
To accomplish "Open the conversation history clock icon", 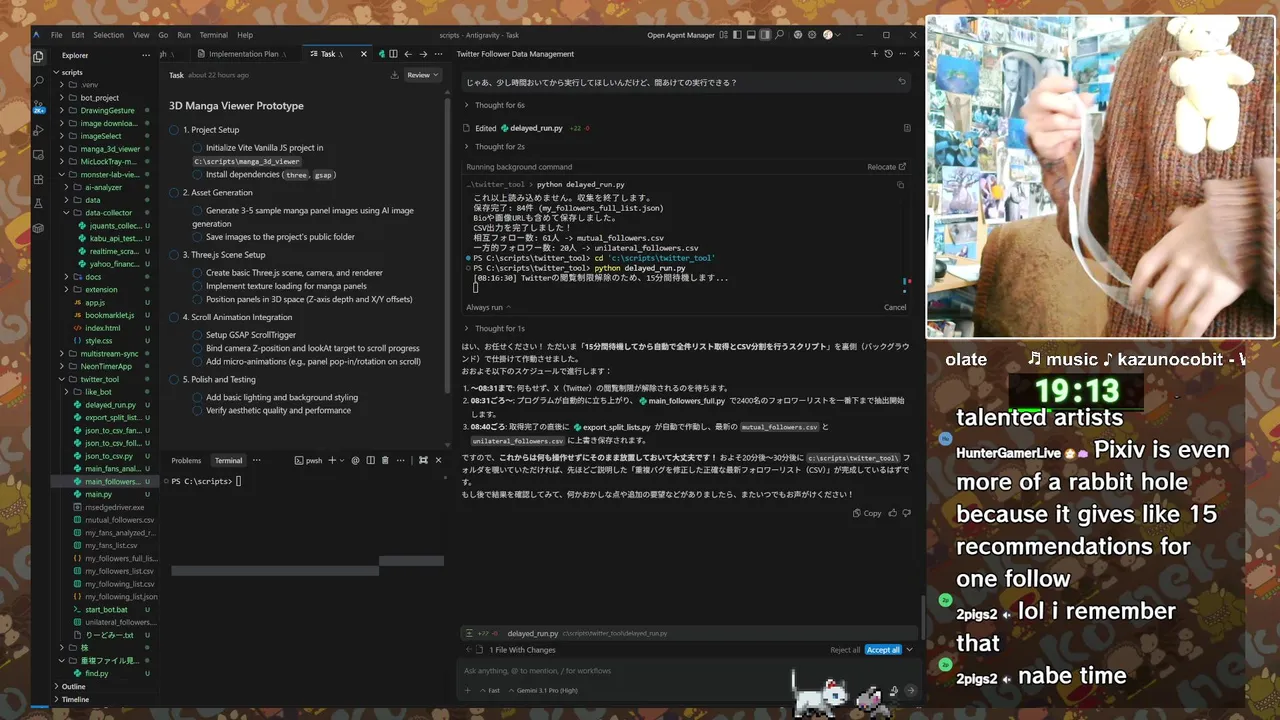I will (x=888, y=54).
